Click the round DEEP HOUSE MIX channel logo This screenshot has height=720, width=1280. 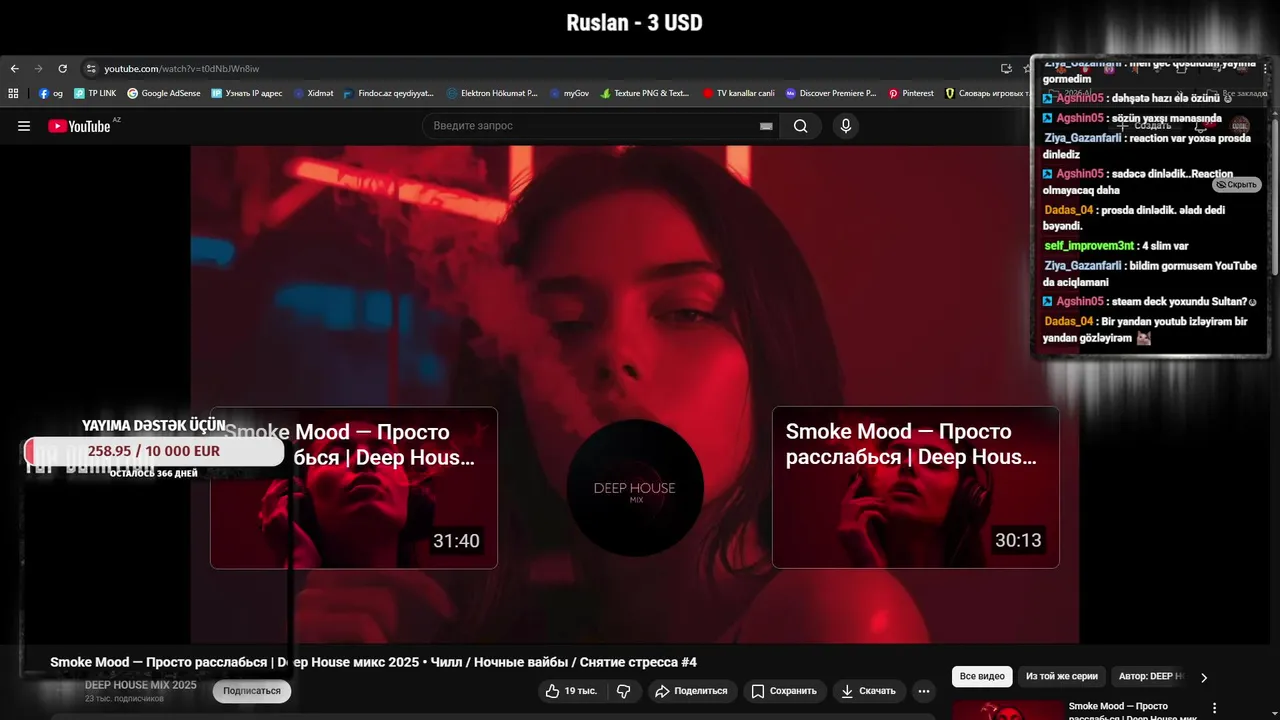coord(635,488)
